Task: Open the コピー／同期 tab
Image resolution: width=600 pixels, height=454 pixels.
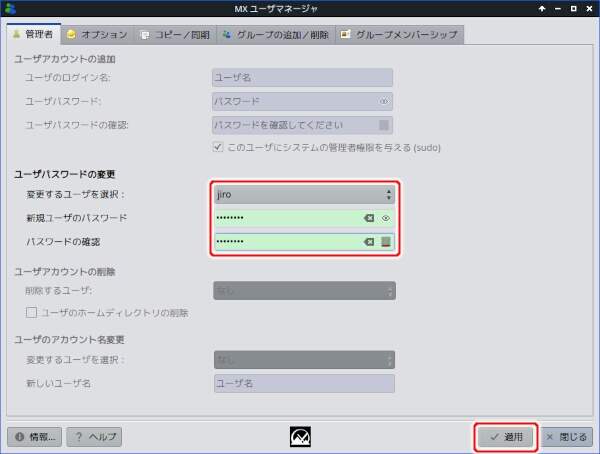Action: pyautogui.click(x=175, y=35)
